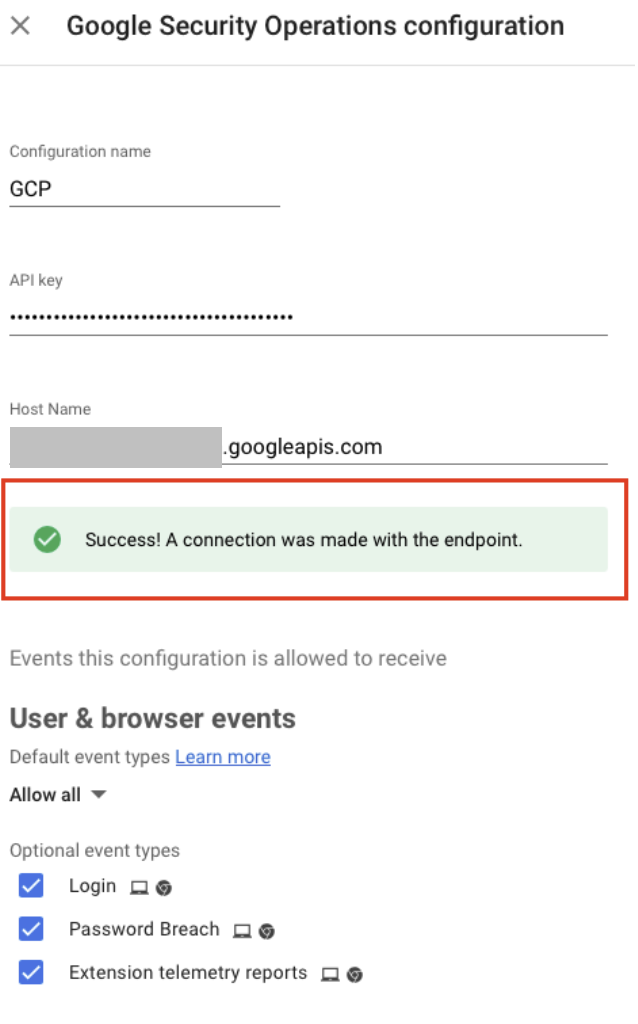The width and height of the screenshot is (638, 1024).
Task: Disable the Password Breach event type
Action: [31, 929]
